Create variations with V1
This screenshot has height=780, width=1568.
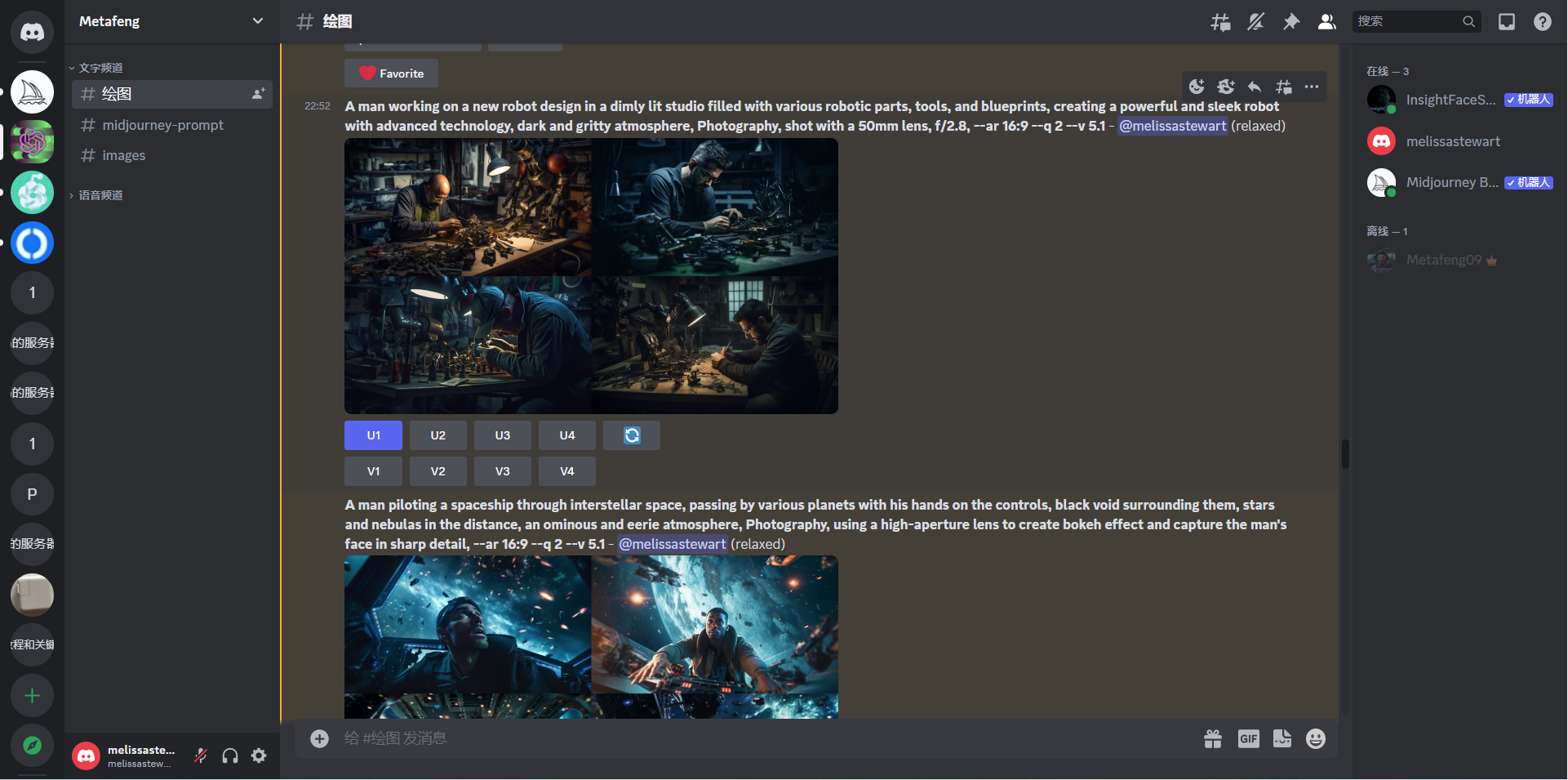tap(373, 471)
